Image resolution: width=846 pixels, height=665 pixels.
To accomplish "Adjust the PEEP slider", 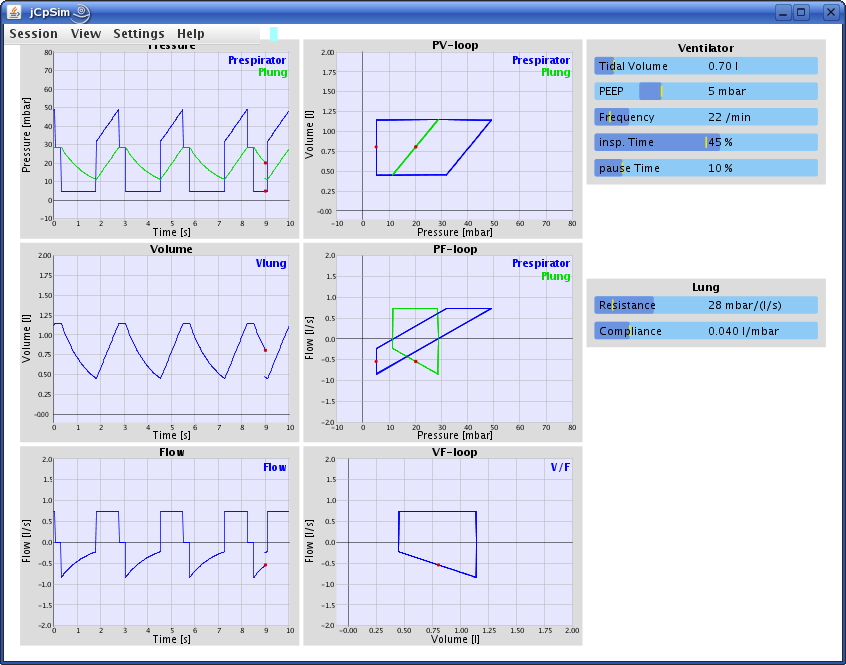I will [706, 91].
